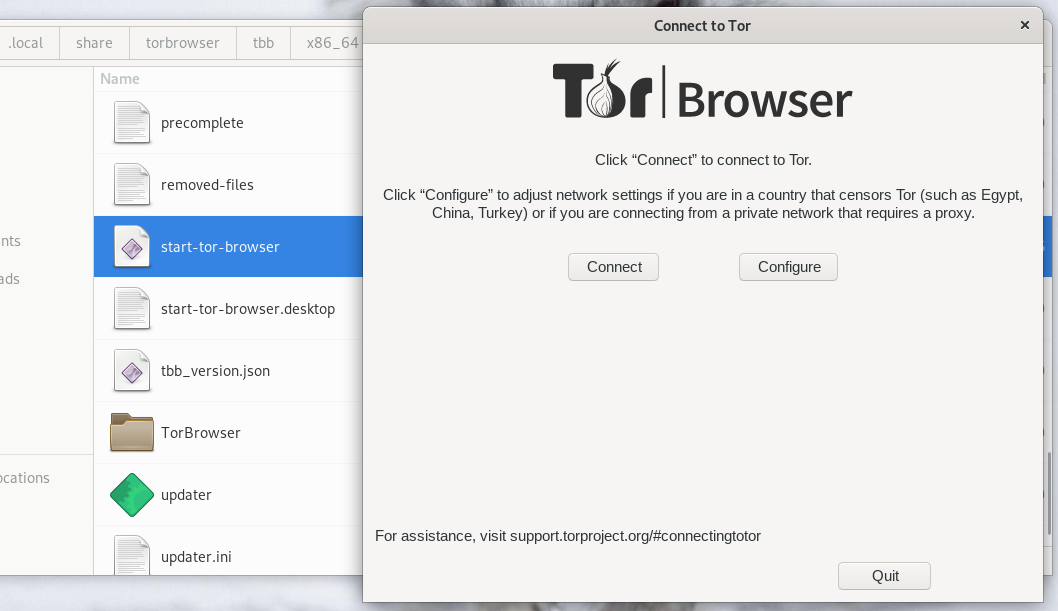Click the file manager vertical scrollbar
Screen dimensions: 1058x611
(1049, 496)
